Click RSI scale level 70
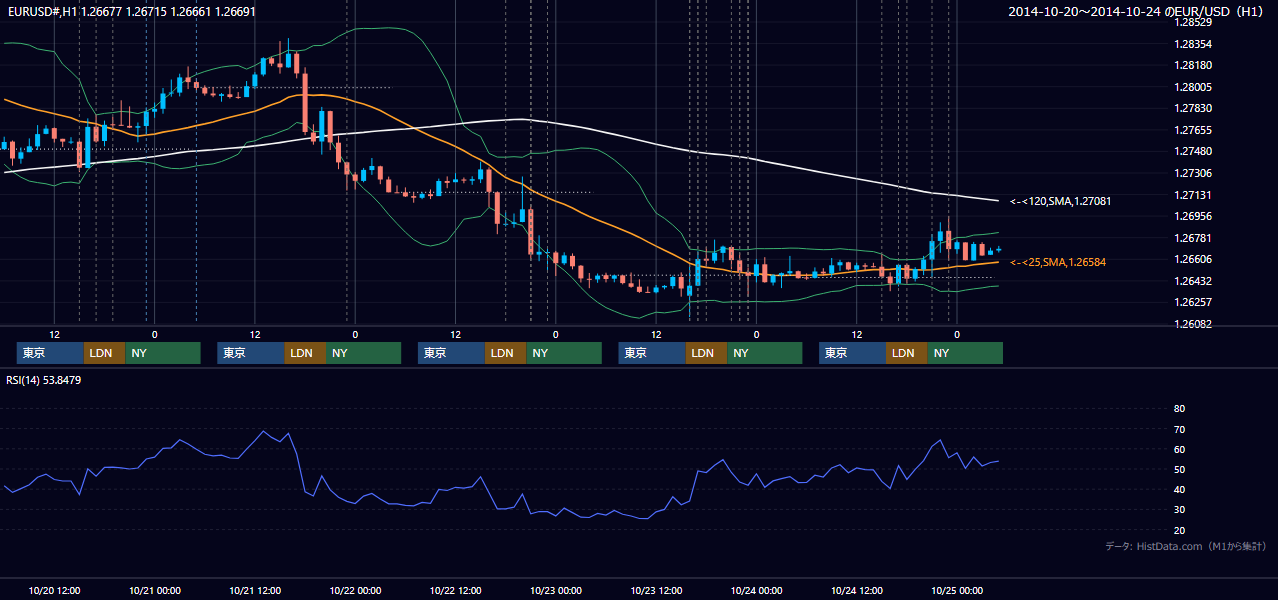The width and height of the screenshot is (1278, 600). [x=1179, y=429]
